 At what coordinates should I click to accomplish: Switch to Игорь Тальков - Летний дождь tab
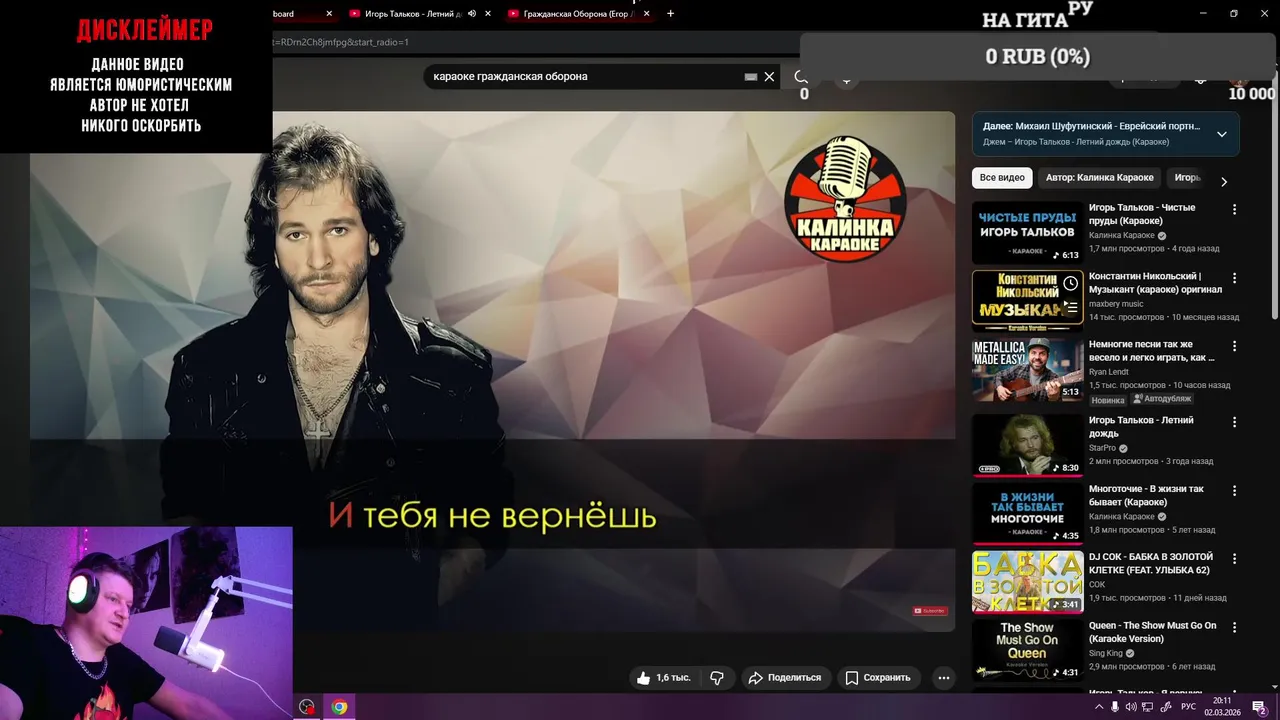[412, 14]
